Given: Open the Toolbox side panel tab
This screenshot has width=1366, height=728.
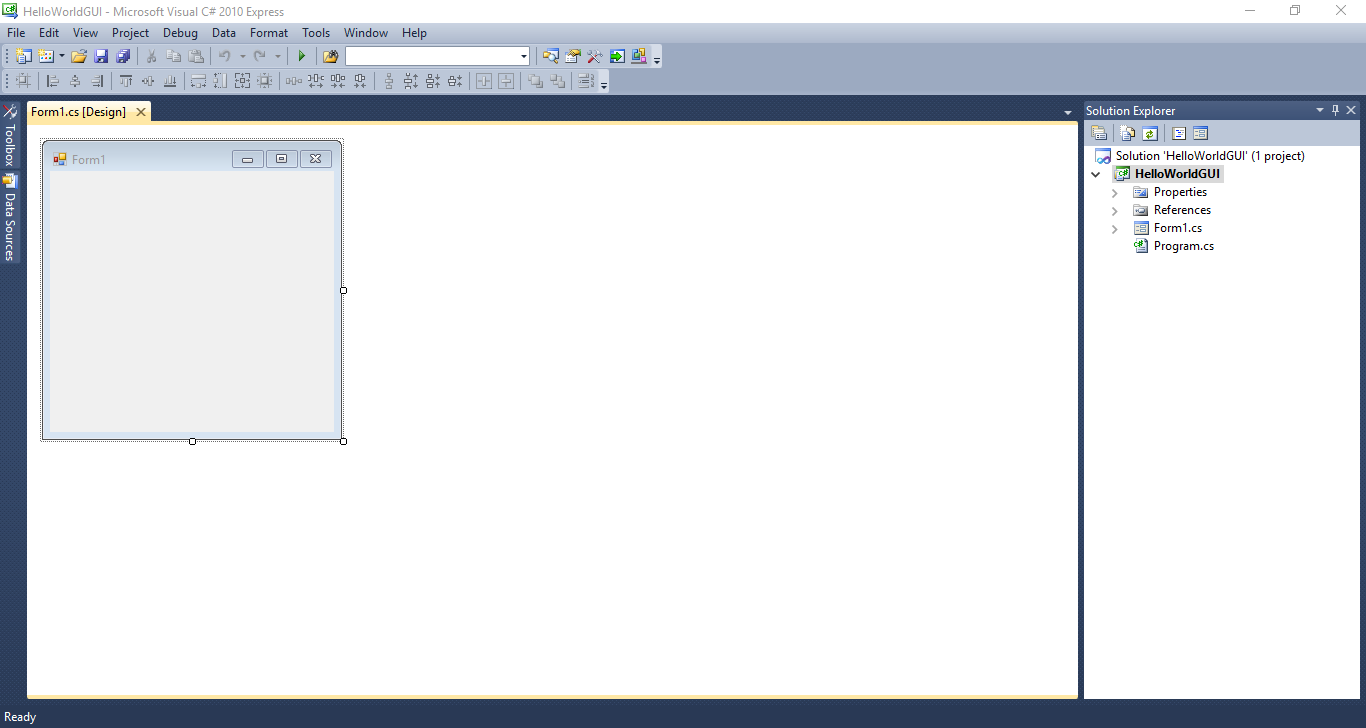Looking at the screenshot, I should [x=9, y=135].
